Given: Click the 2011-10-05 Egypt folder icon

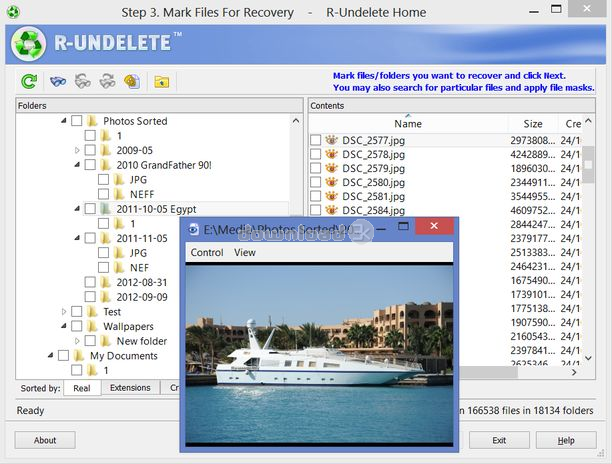Looking at the screenshot, I should 105,209.
